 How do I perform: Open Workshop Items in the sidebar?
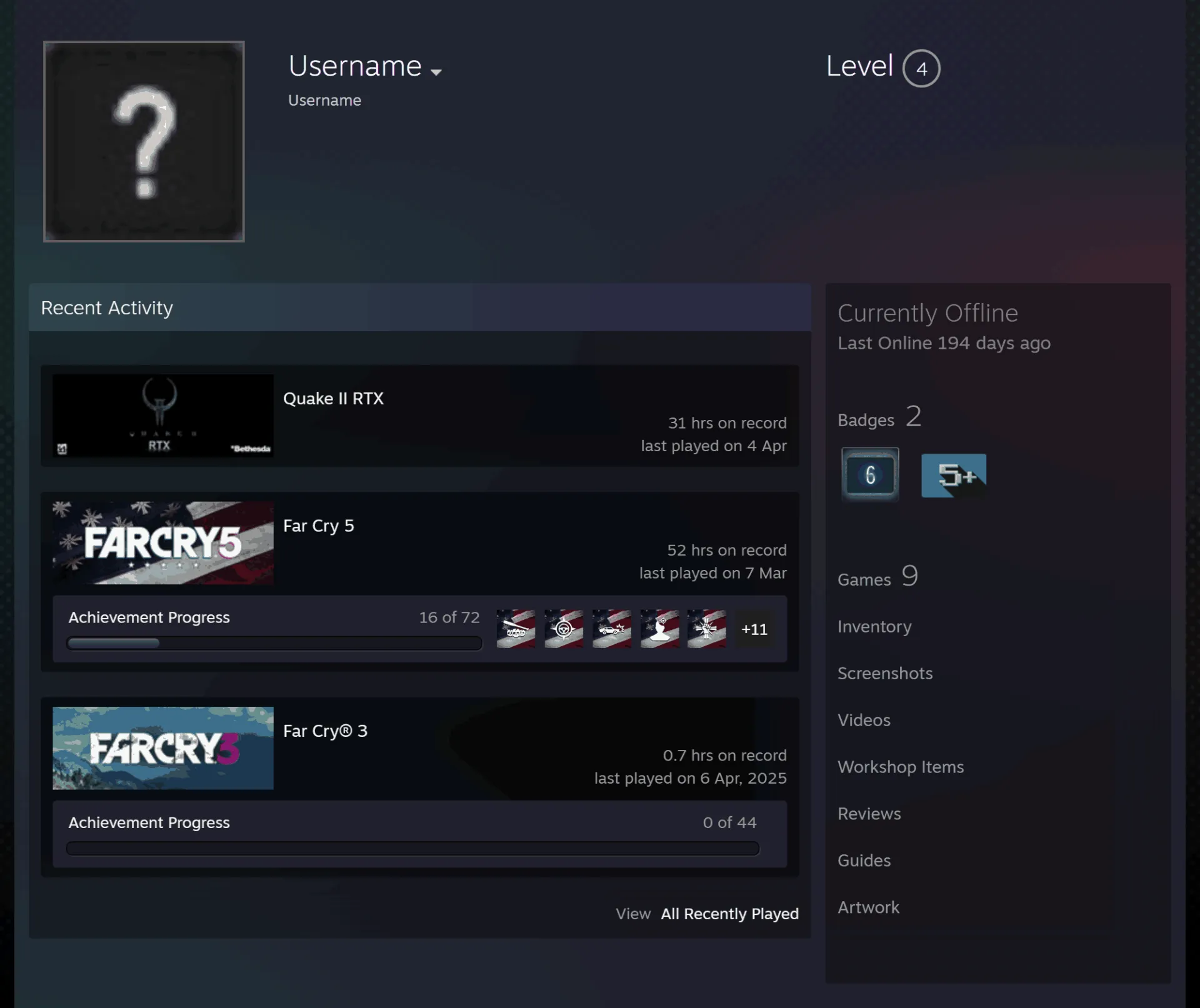(901, 767)
